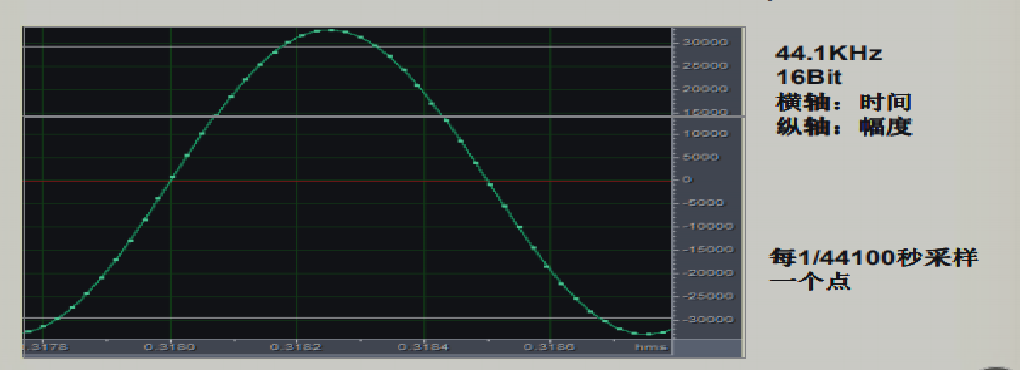This screenshot has width=1021, height=371.
Task: Click the 横轴: 时间 annotation
Action: (x=843, y=102)
